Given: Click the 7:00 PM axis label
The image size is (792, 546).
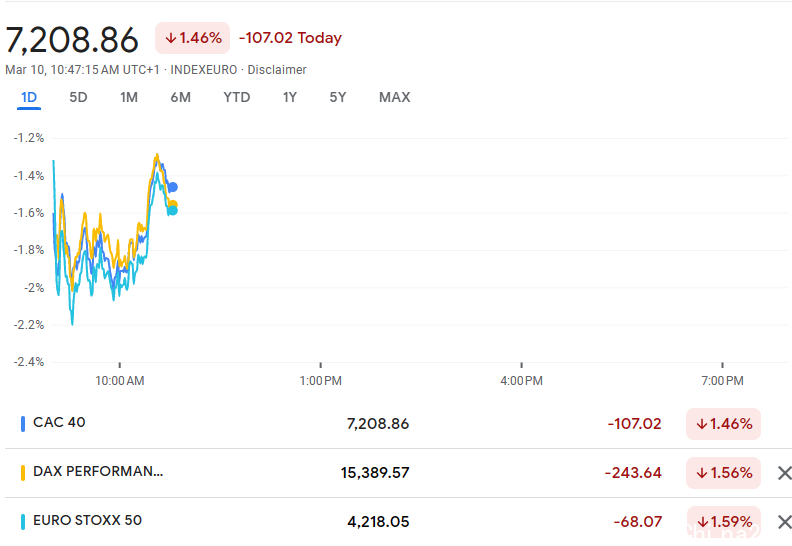Looking at the screenshot, I should click(722, 381).
